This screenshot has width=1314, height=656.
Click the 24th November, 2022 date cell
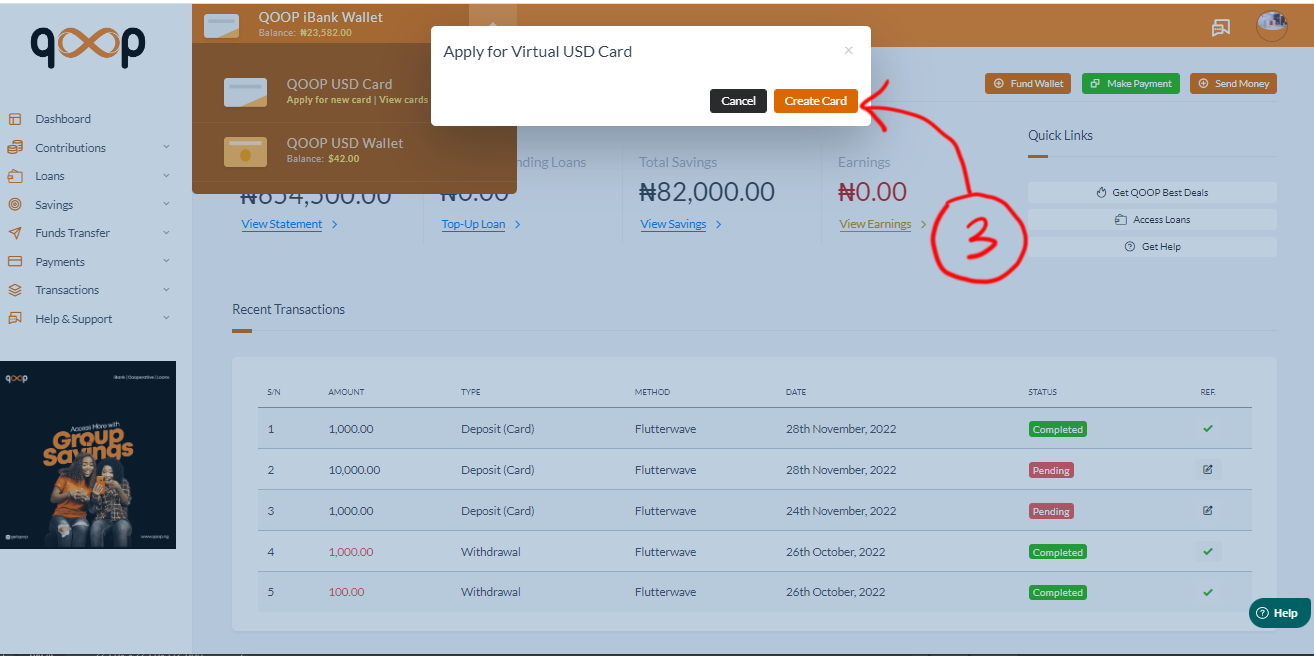(x=841, y=511)
